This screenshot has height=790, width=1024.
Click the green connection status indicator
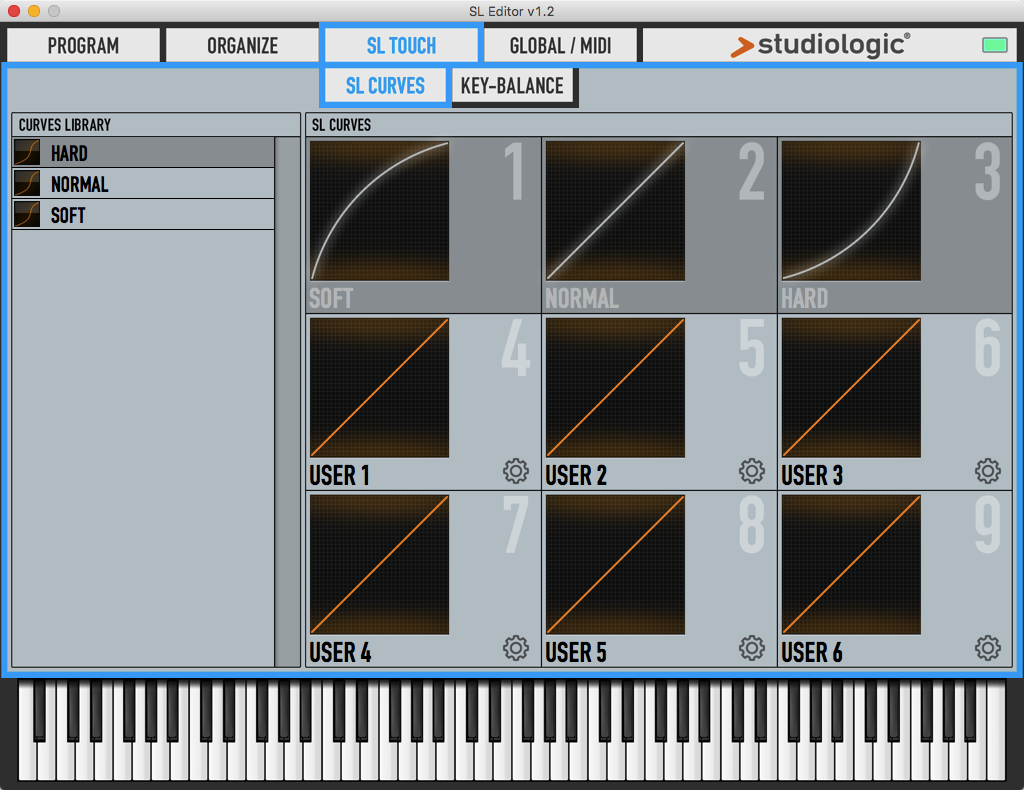click(x=995, y=45)
